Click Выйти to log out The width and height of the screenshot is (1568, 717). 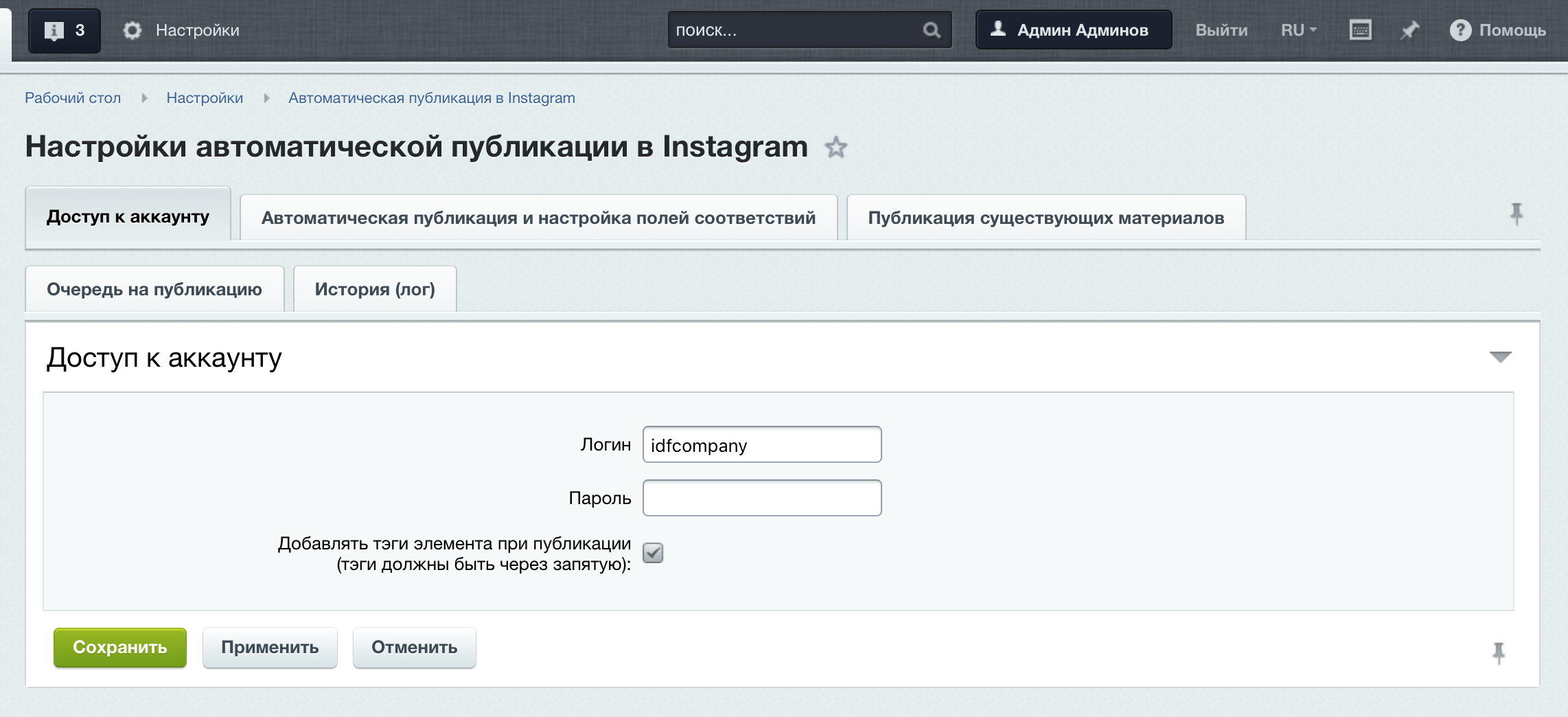click(1221, 30)
